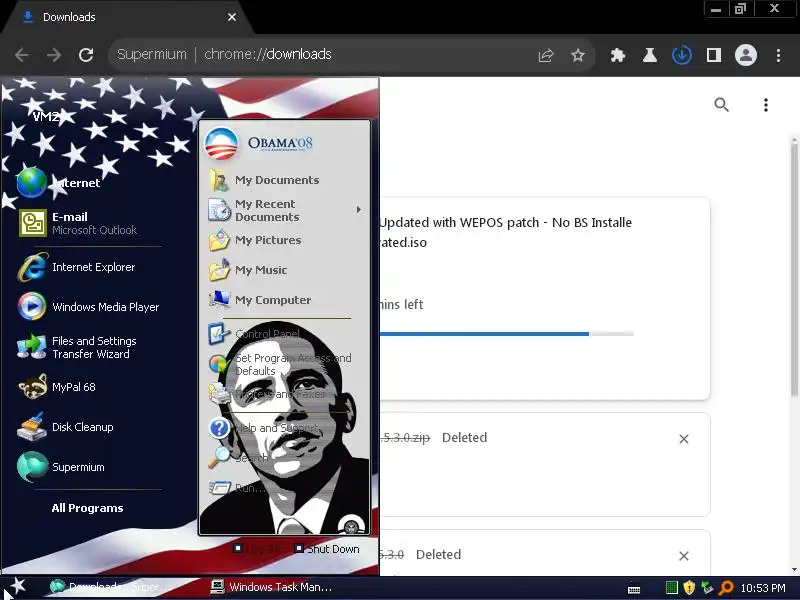
Task: Open My Pictures folder
Action: [255, 240]
